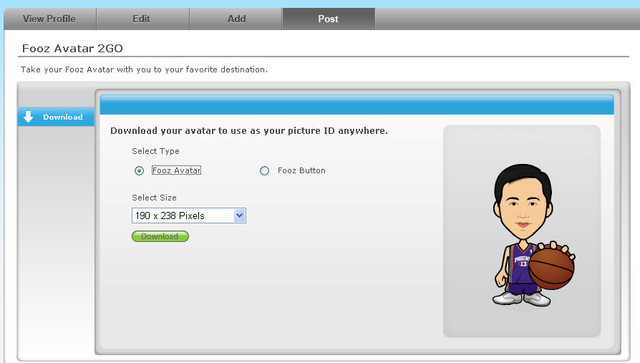
Task: Click the Fooz Button label text
Action: pyautogui.click(x=302, y=171)
